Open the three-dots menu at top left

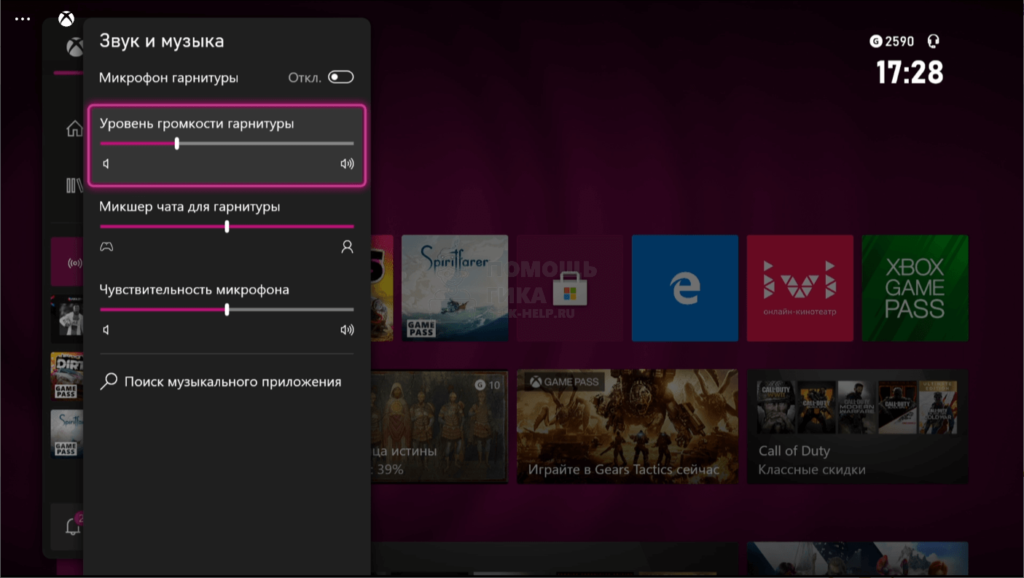pos(22,19)
